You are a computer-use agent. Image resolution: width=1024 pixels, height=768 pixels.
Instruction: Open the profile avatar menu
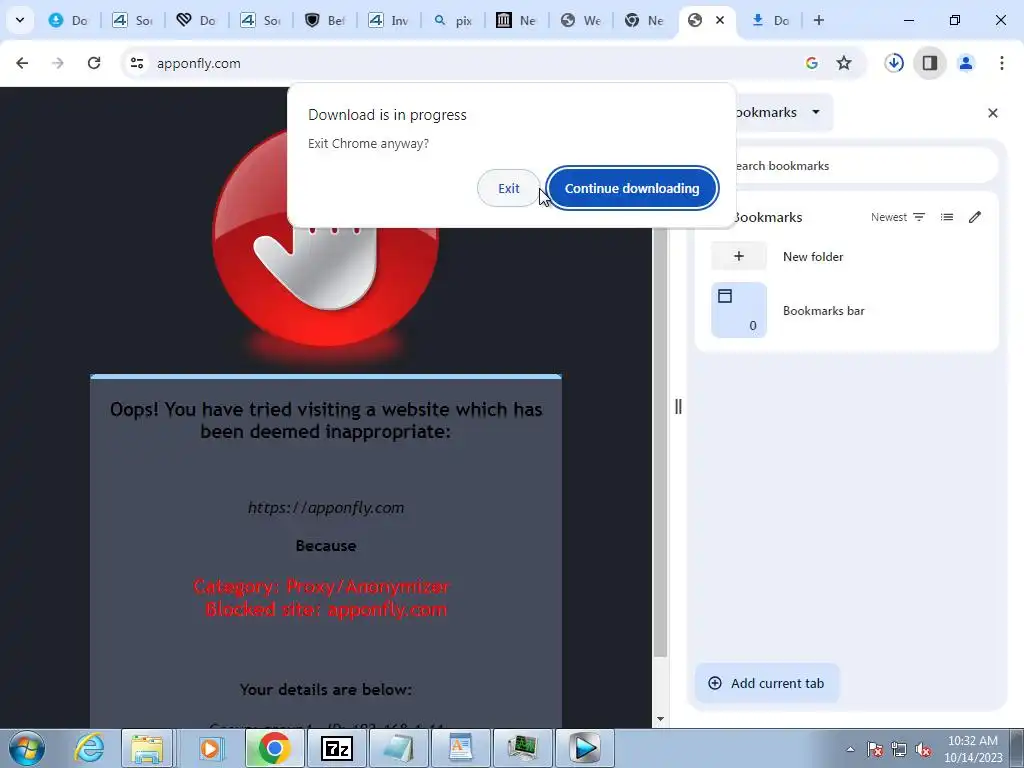966,63
